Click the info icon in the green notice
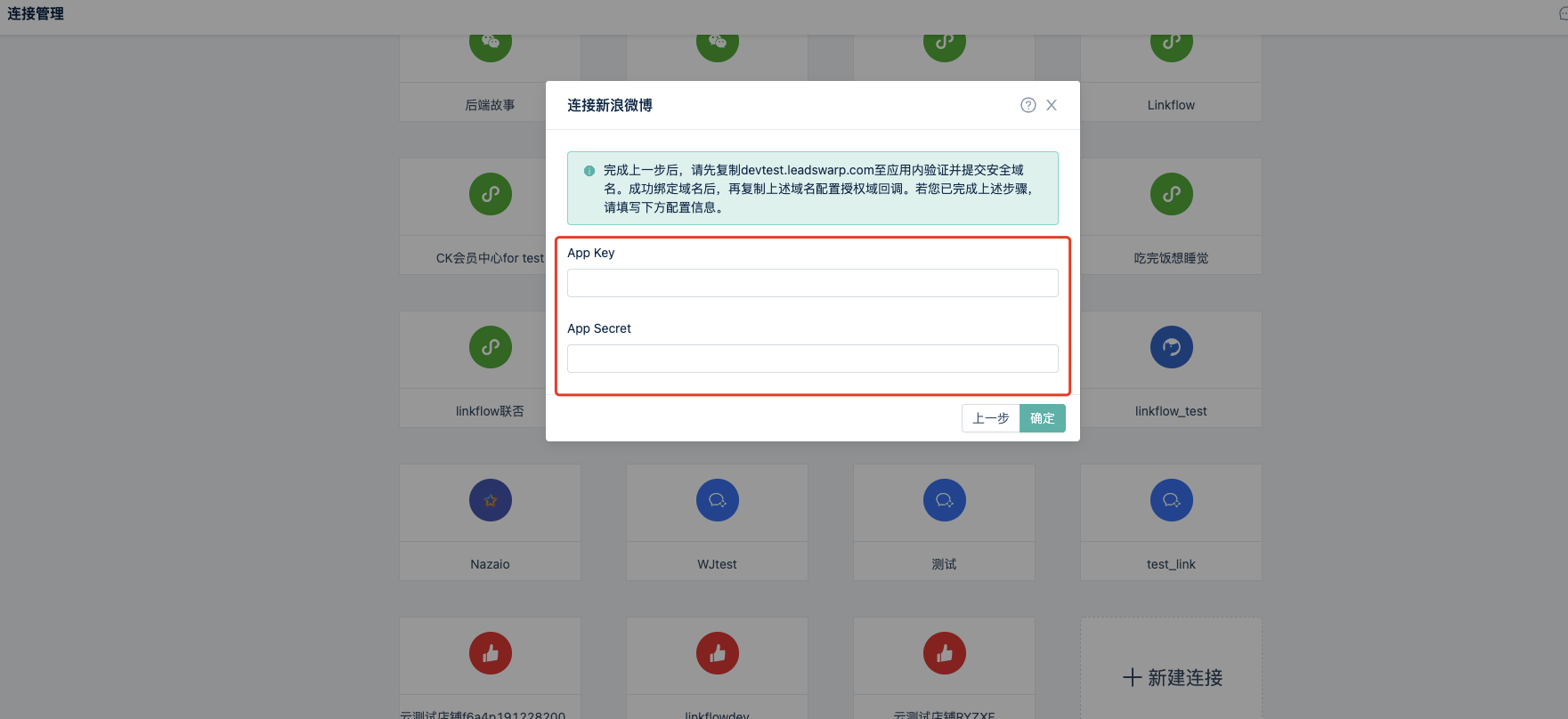Screen dimensions: 1568x719 click(589, 171)
